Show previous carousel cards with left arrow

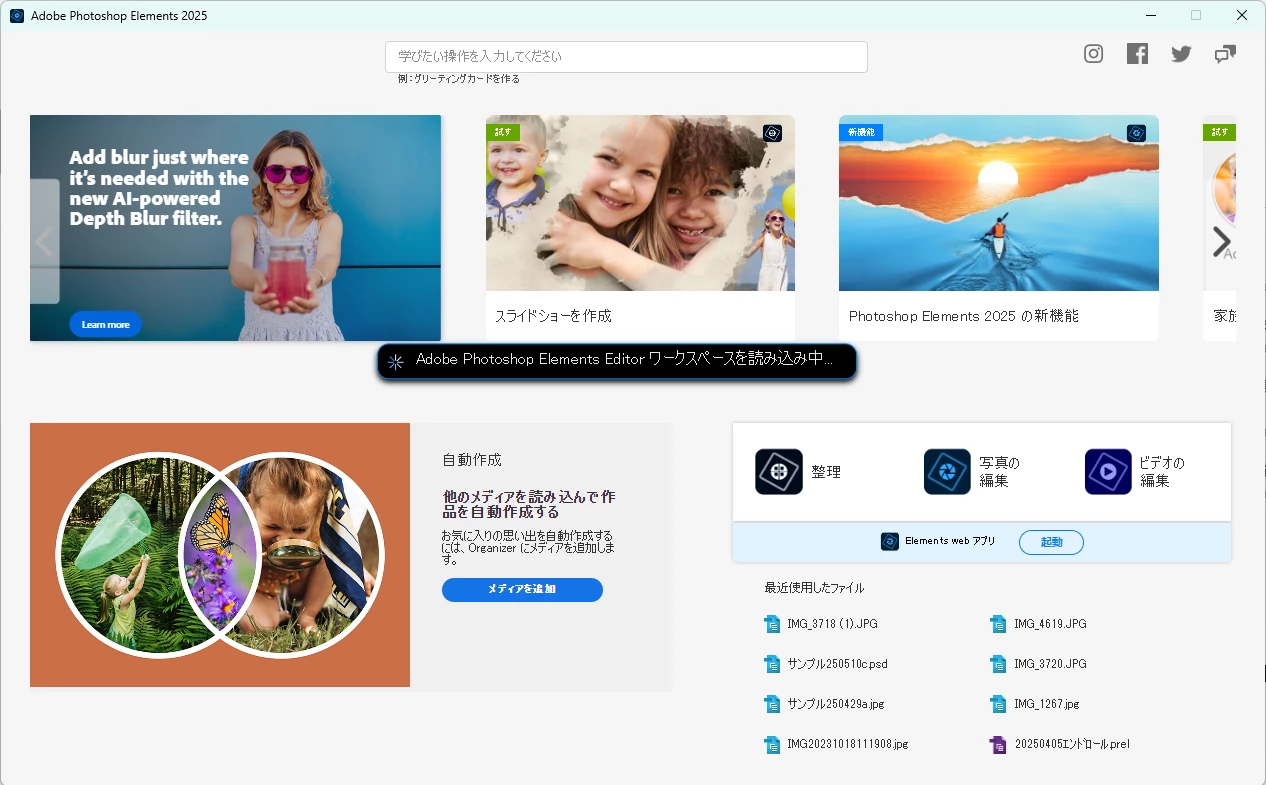(x=44, y=241)
